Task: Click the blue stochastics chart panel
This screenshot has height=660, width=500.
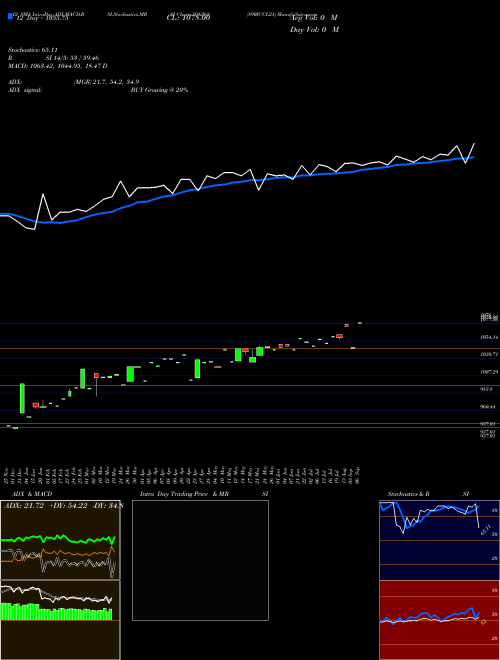Action: (439, 540)
